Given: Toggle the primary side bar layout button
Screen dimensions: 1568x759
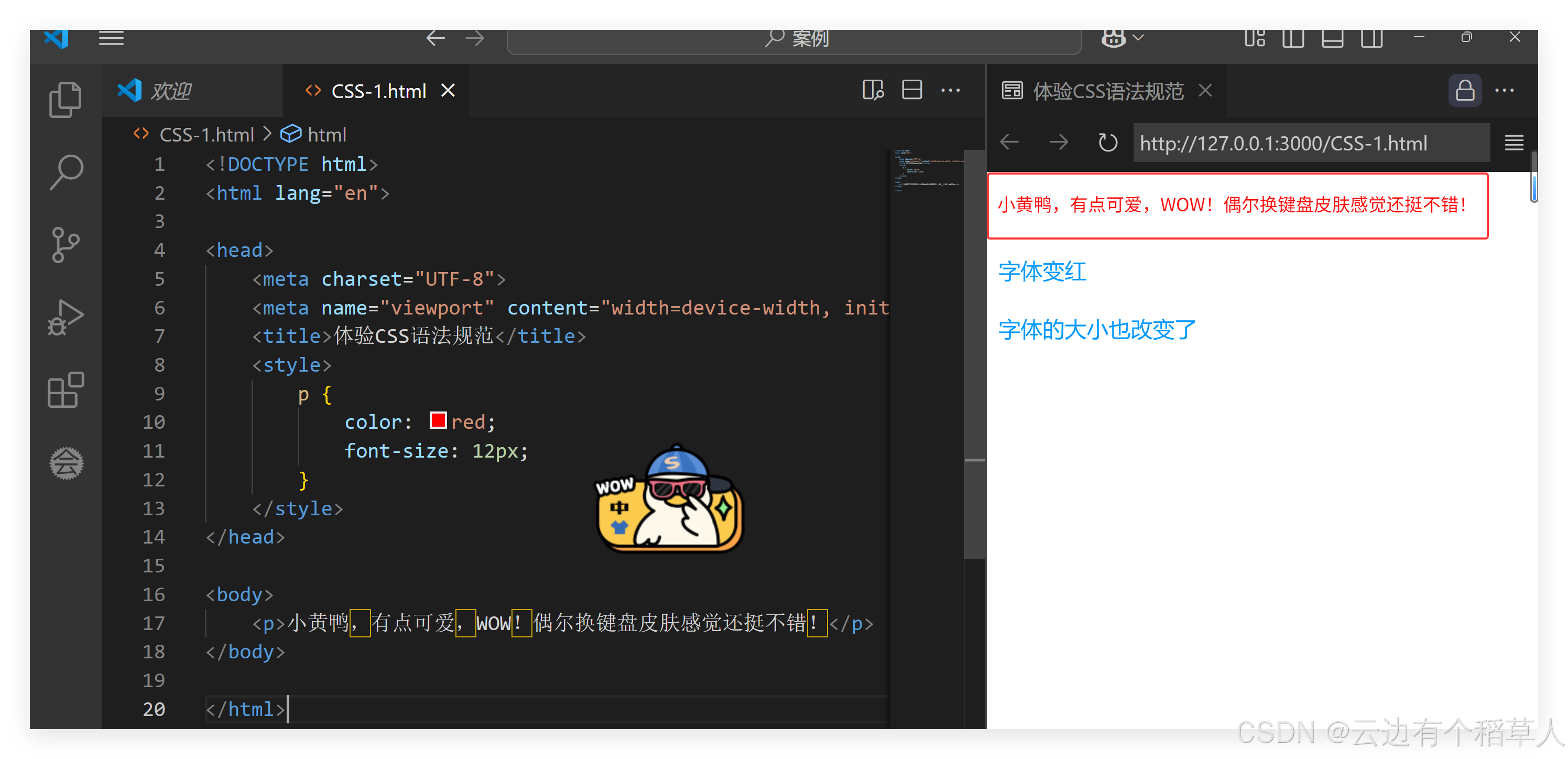Looking at the screenshot, I should 1293,38.
